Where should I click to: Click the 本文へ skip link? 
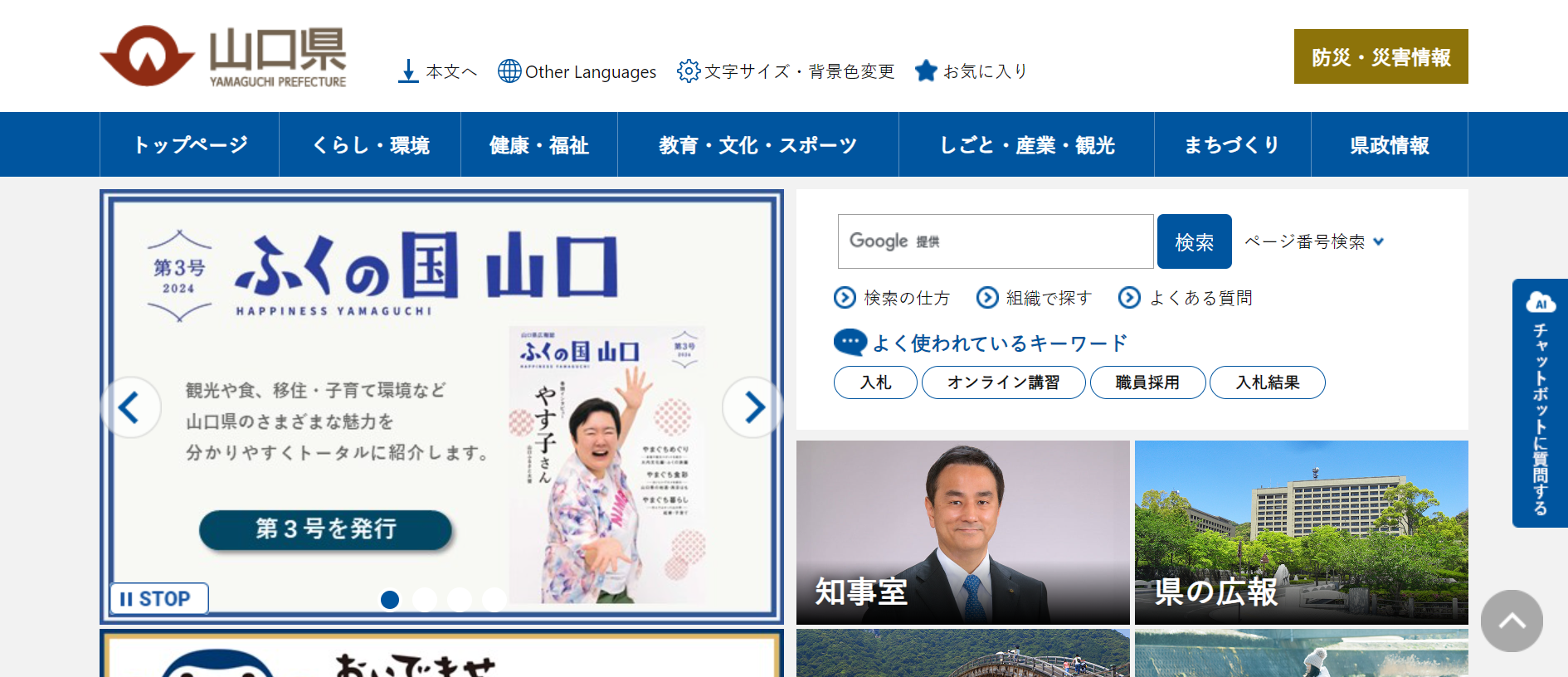pos(451,71)
